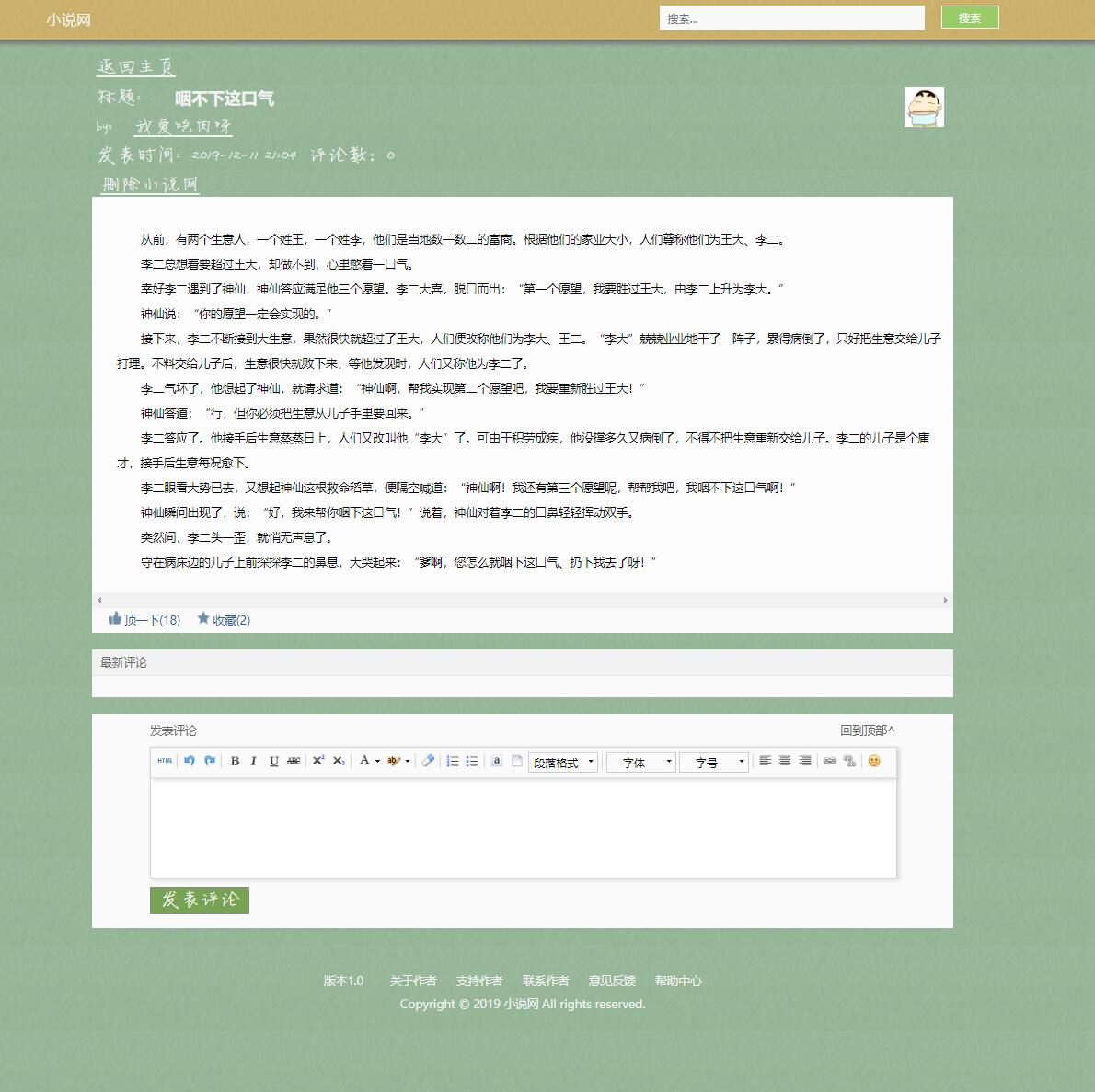Click the Undo icon in editor toolbar
The width and height of the screenshot is (1095, 1092).
[x=189, y=761]
